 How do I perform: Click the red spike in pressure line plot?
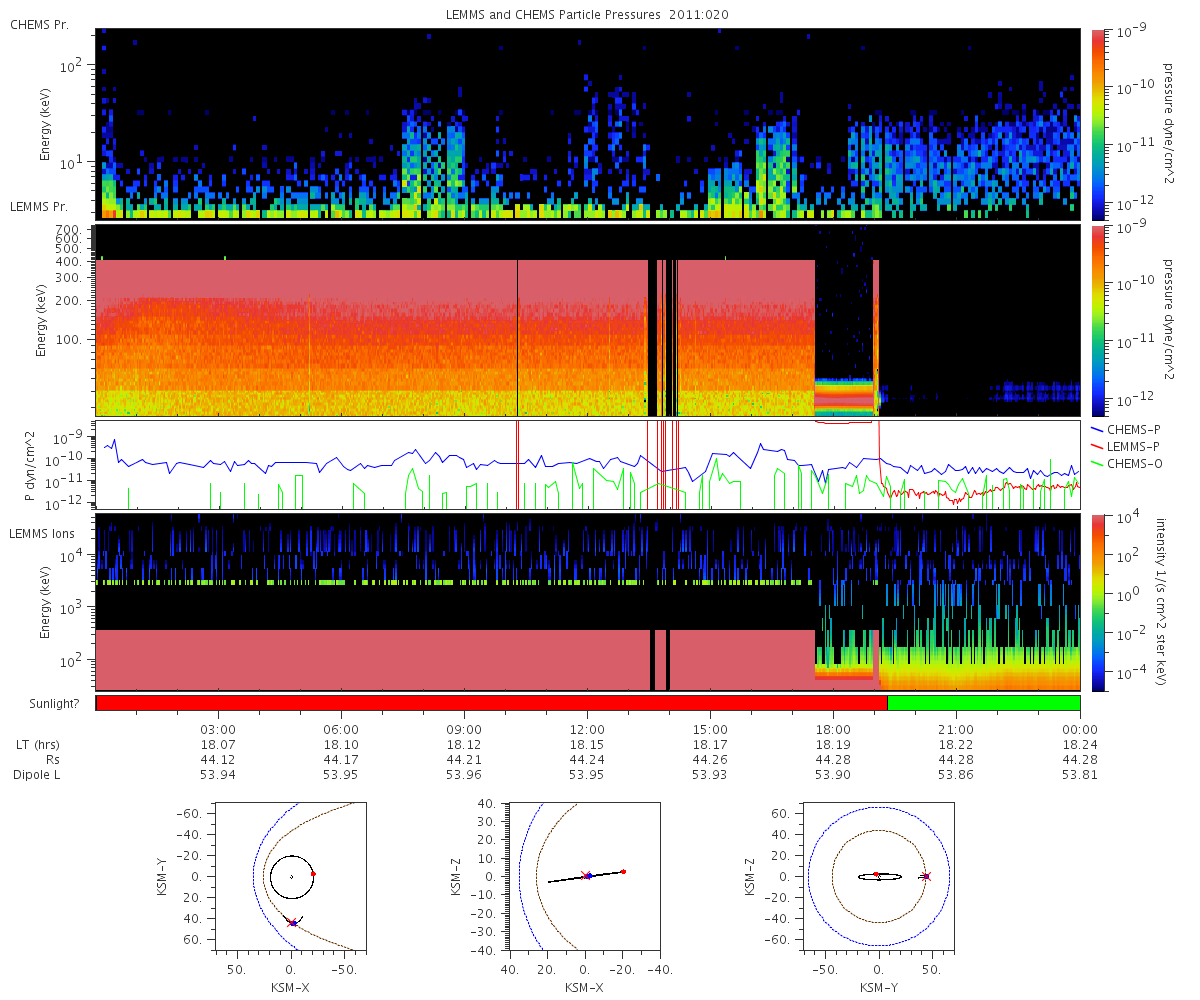click(x=517, y=465)
